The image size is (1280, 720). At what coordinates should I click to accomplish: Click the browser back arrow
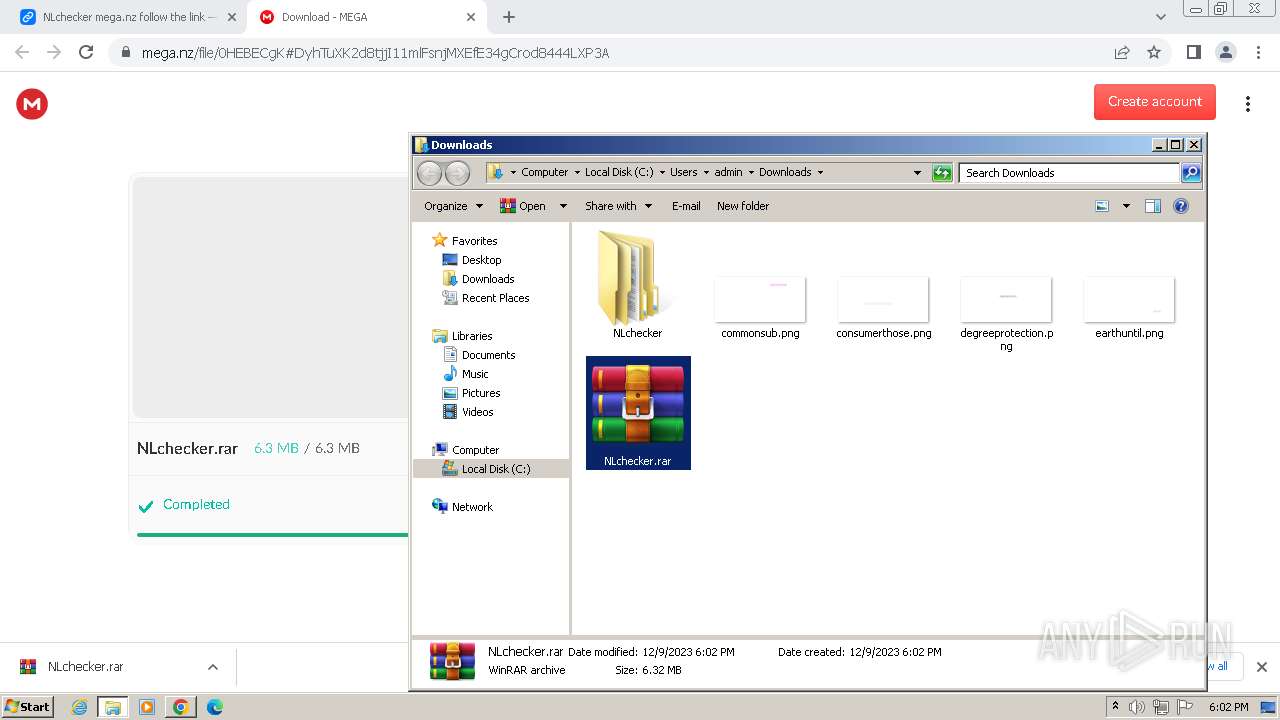click(x=22, y=52)
